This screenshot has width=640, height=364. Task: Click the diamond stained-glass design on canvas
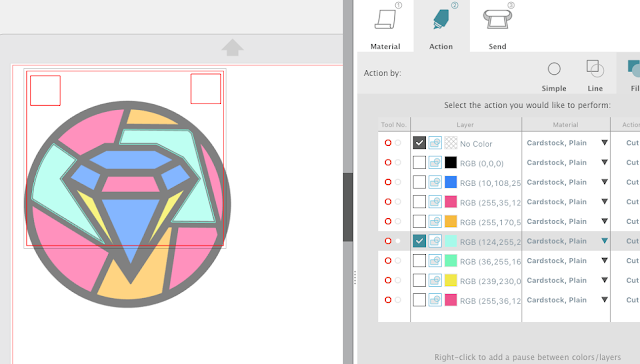coord(128,204)
